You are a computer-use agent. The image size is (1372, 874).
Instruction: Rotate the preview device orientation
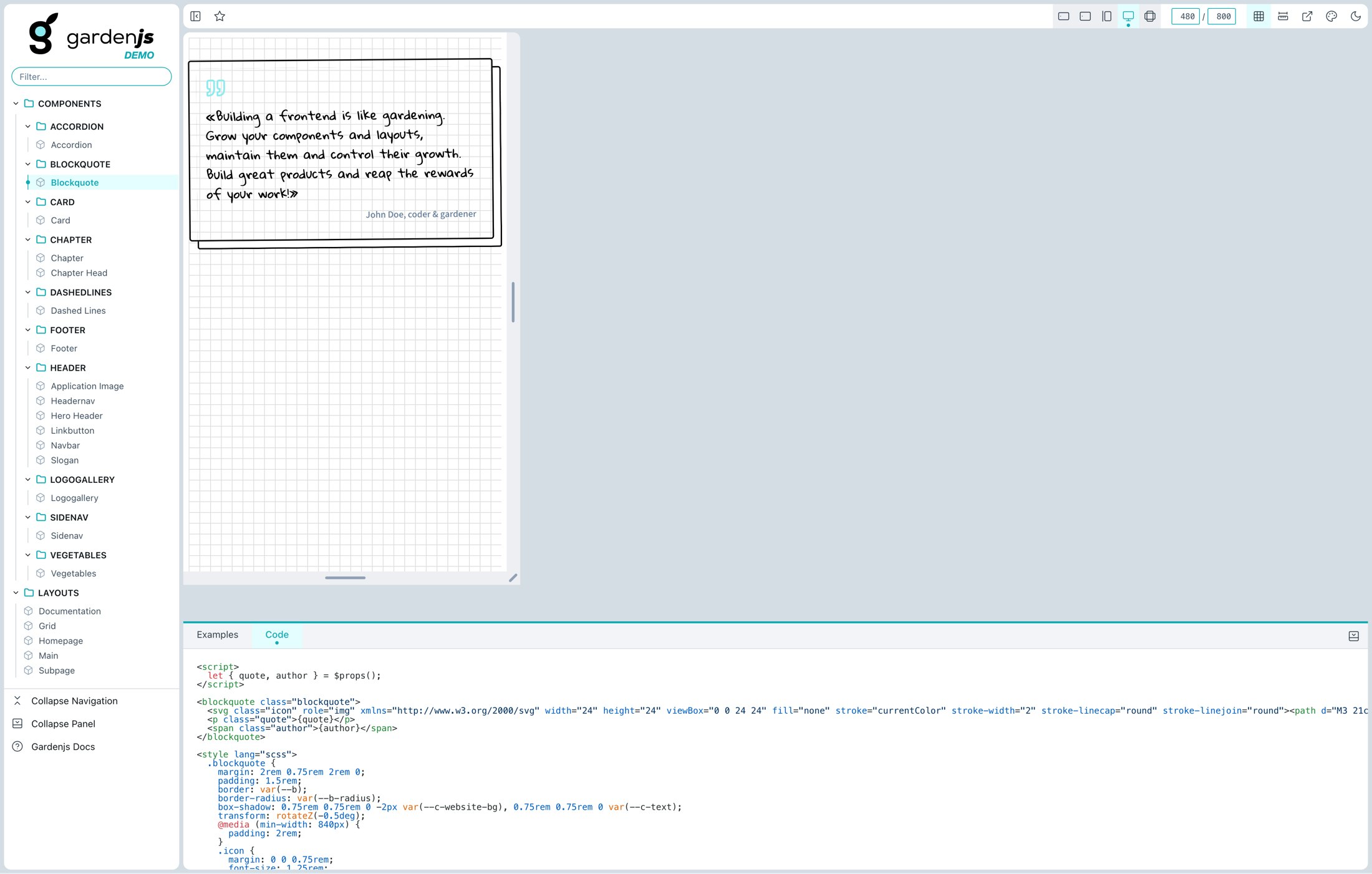(x=1149, y=16)
